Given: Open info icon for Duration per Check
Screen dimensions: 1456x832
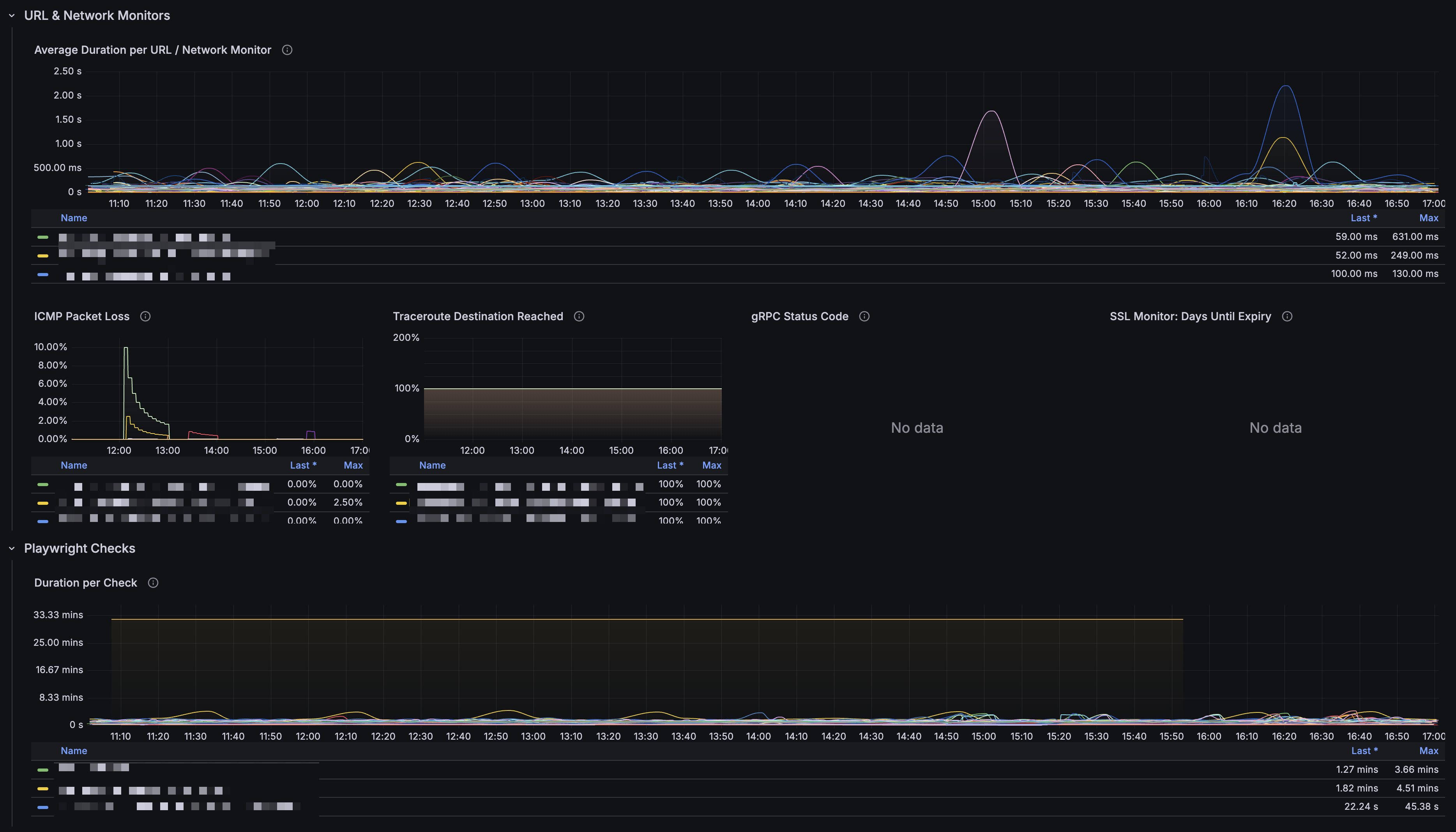Looking at the screenshot, I should [153, 583].
